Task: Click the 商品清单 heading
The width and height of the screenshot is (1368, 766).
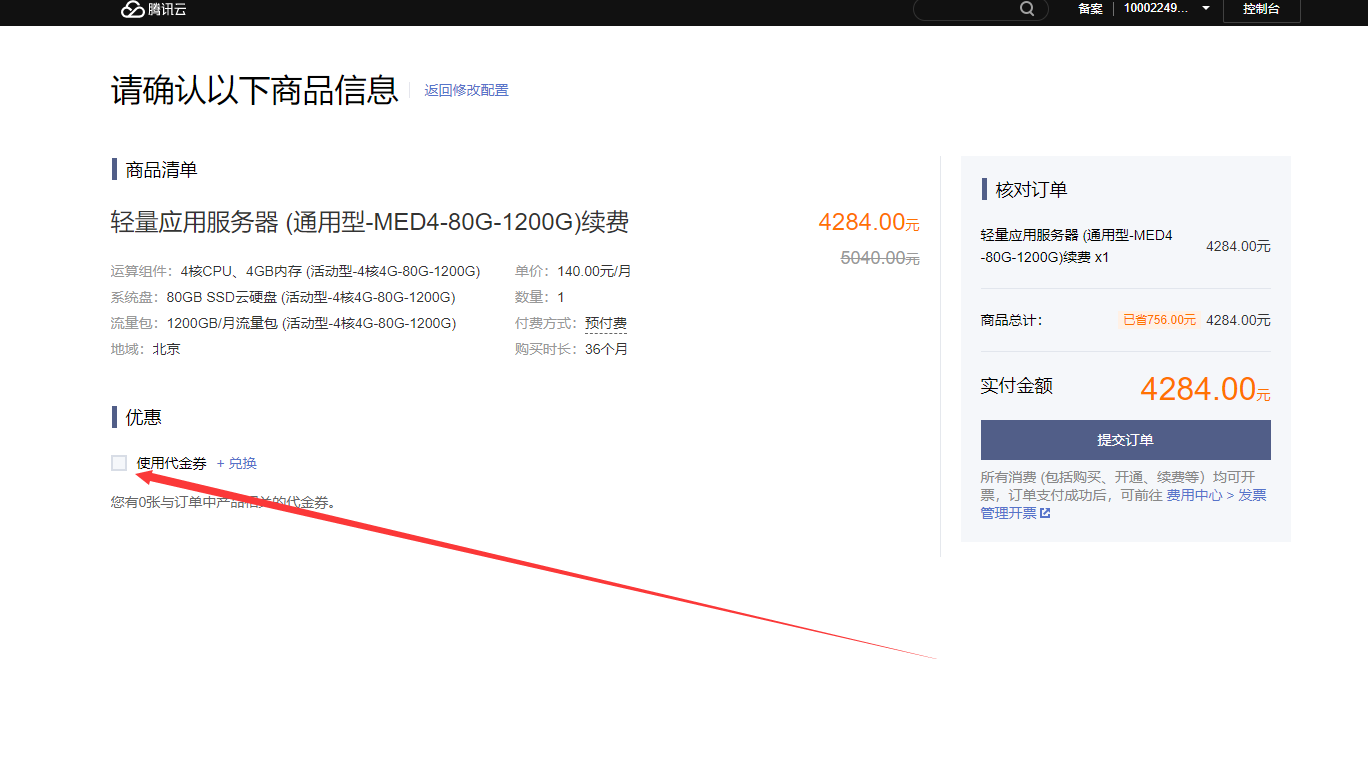Action: [x=161, y=169]
